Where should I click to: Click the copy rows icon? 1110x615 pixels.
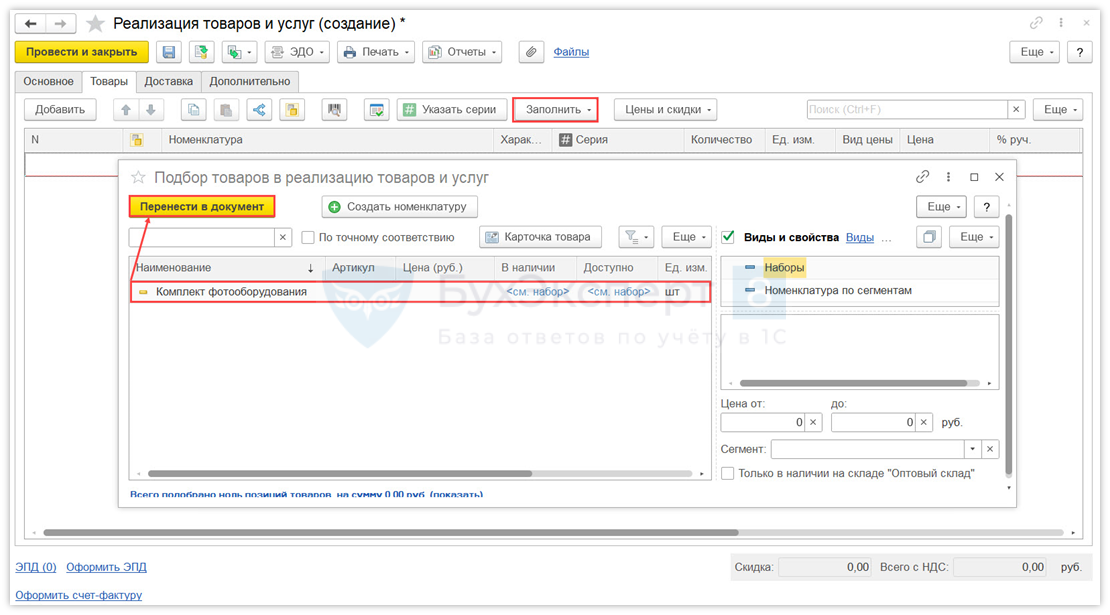(193, 110)
